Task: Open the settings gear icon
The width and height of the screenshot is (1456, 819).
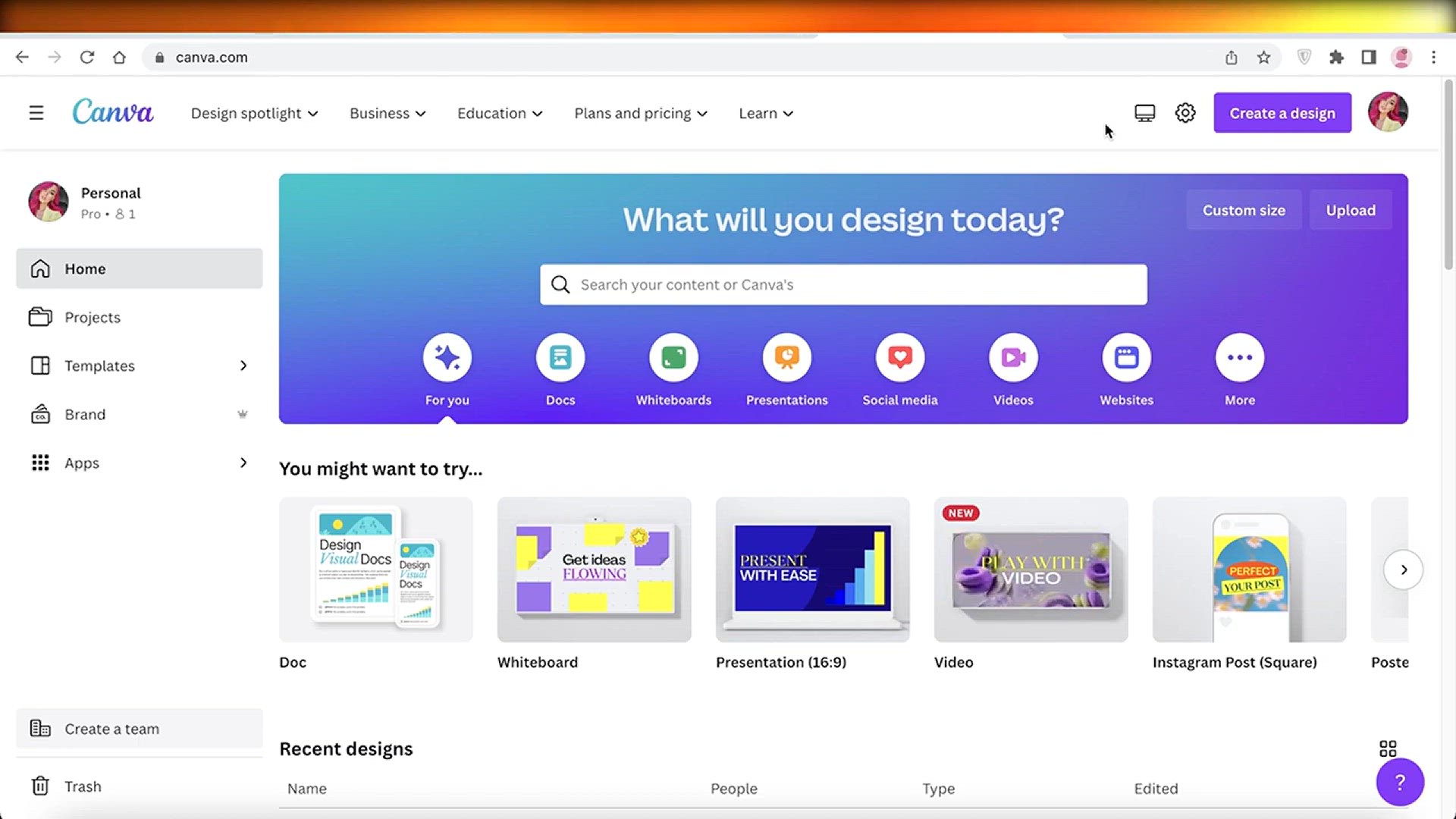Action: (x=1185, y=113)
